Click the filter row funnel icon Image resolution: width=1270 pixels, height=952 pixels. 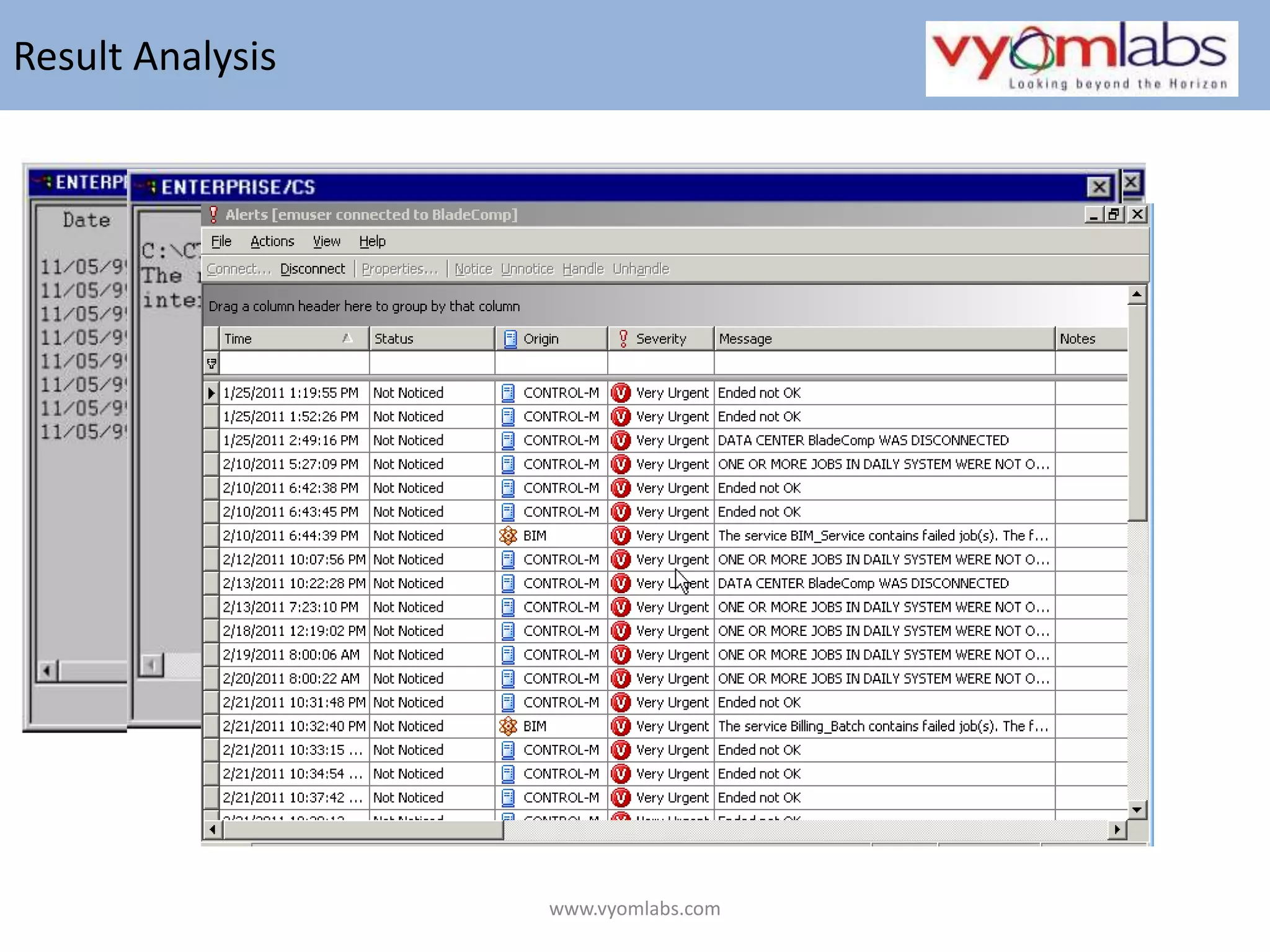tap(211, 363)
